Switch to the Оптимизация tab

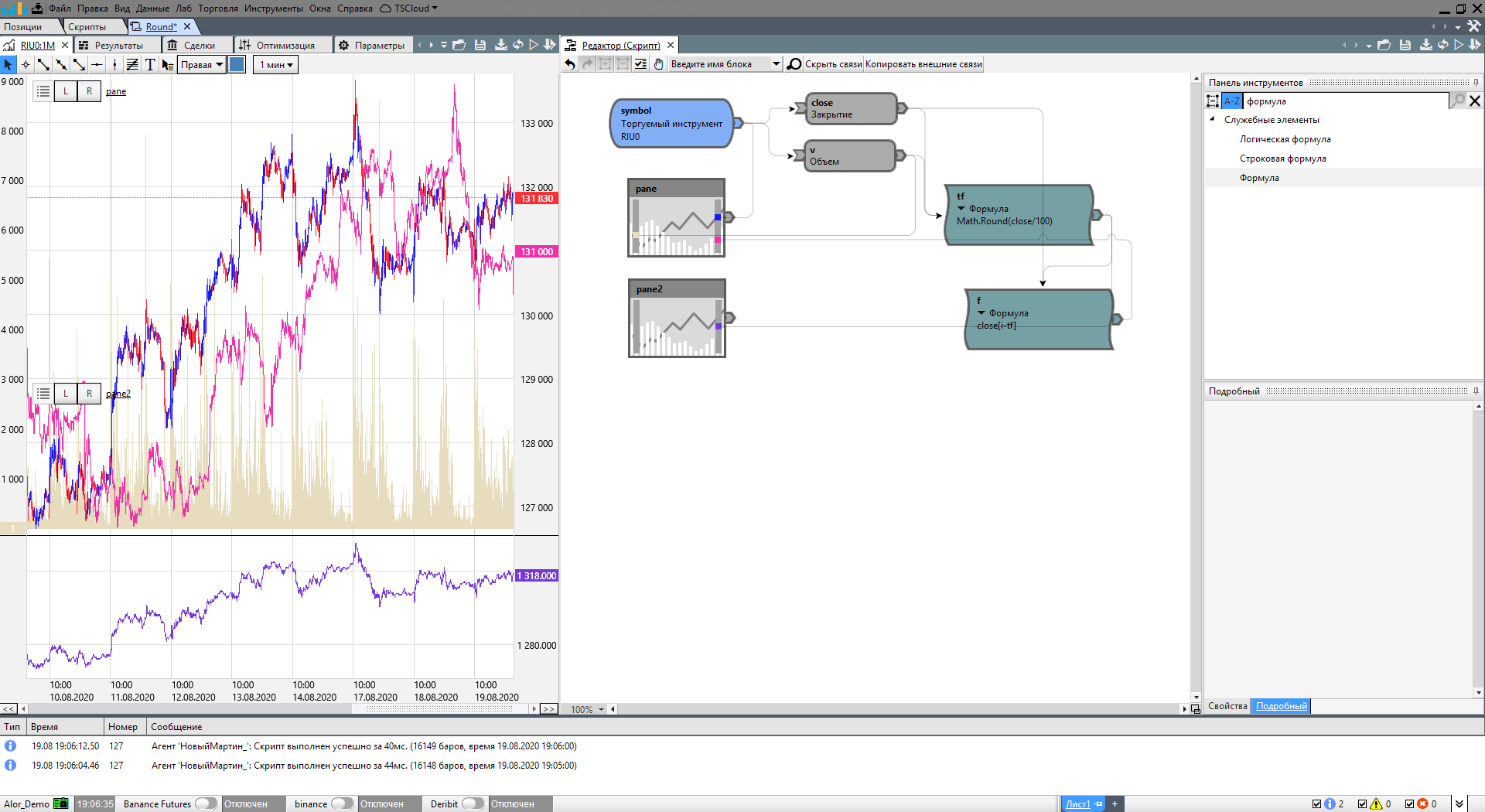(x=285, y=46)
